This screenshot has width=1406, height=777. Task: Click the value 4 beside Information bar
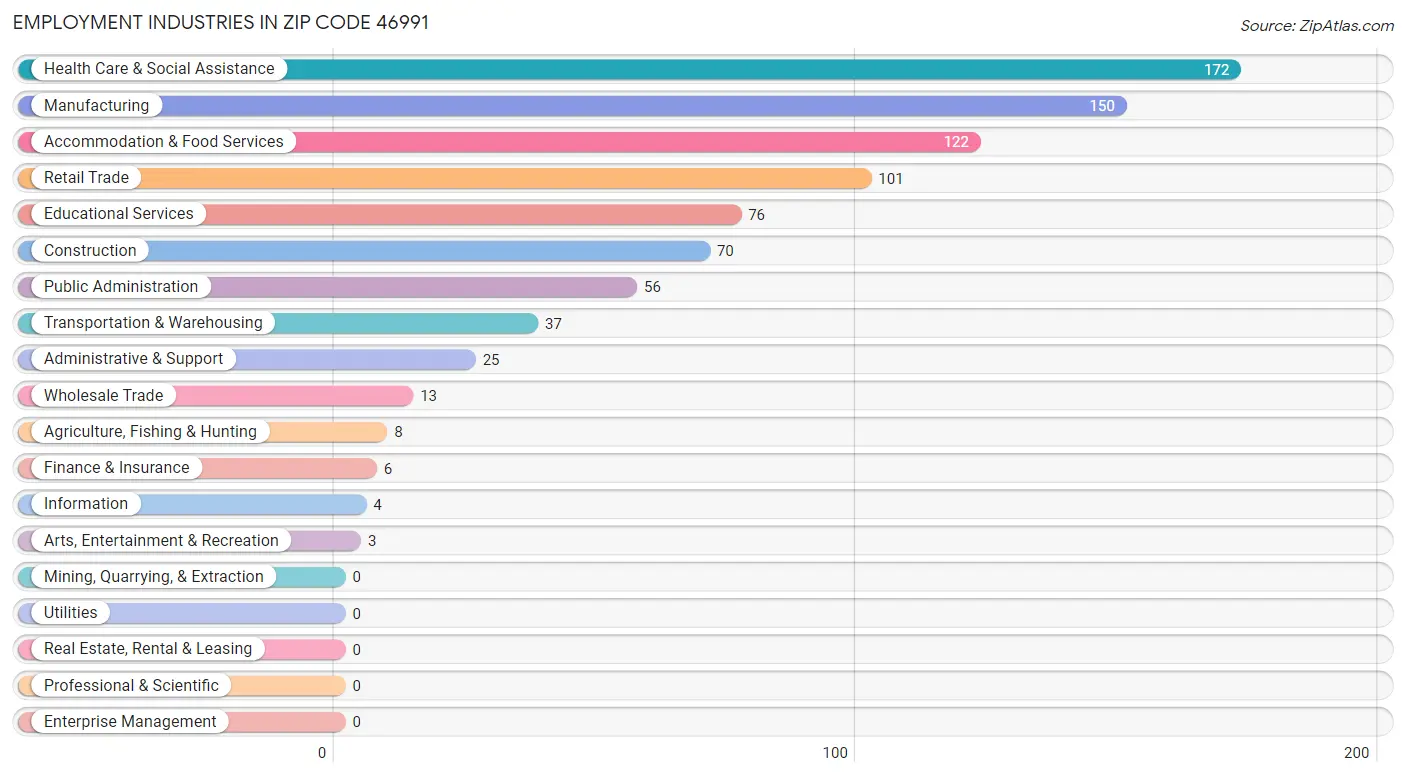[x=377, y=504]
